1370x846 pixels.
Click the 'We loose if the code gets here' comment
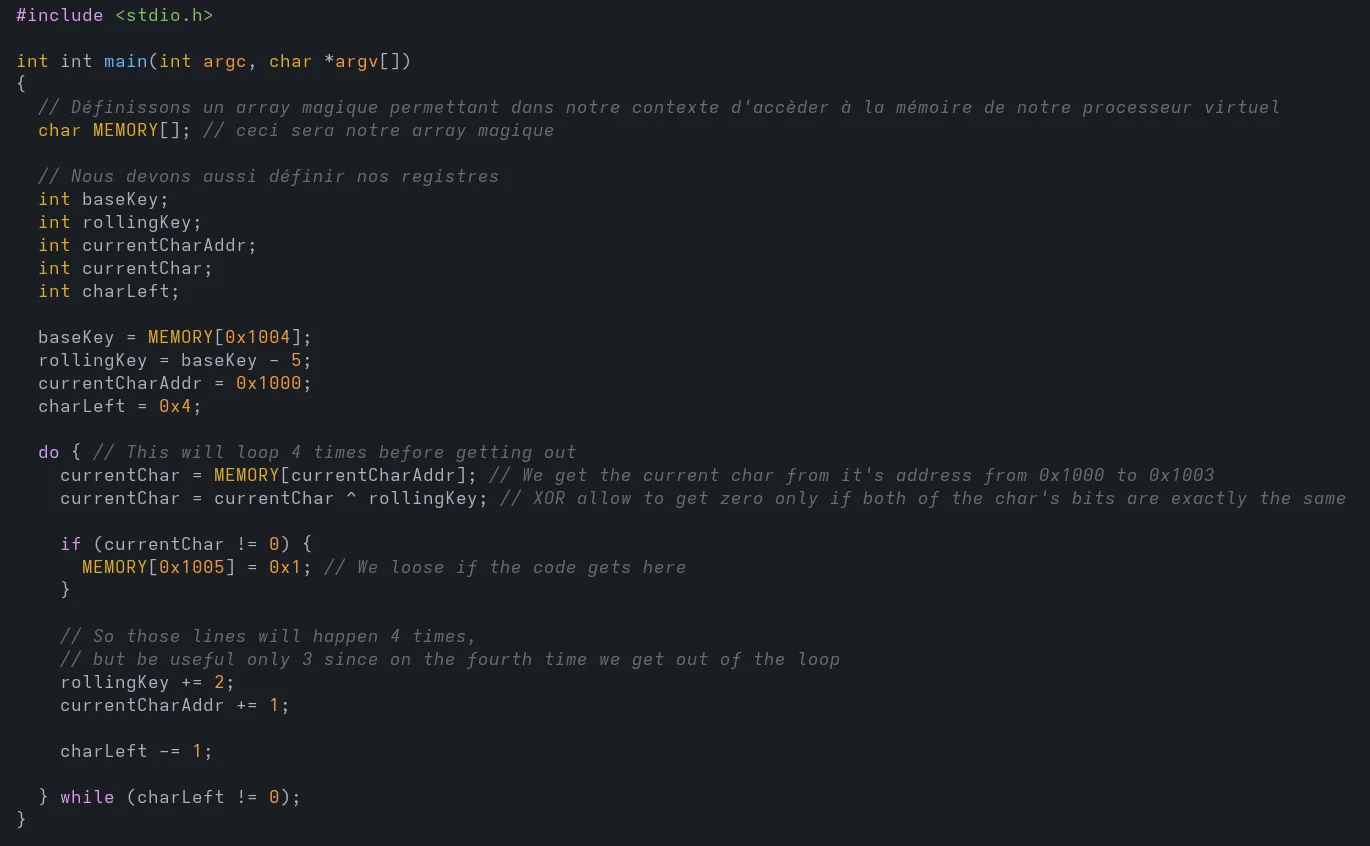[x=505, y=567]
